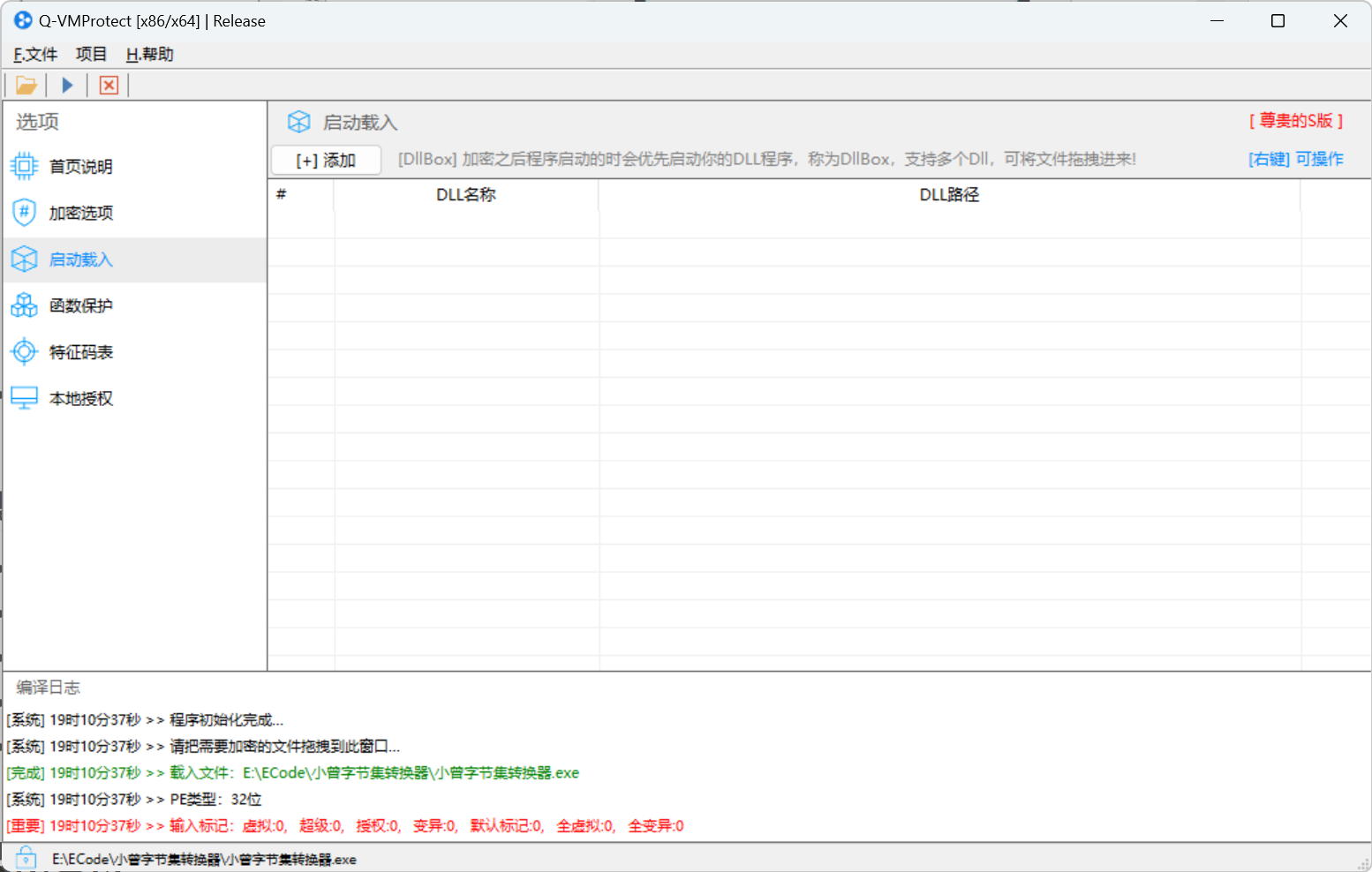Open the 项目 menu
The height and width of the screenshot is (872, 1372).
(x=91, y=55)
